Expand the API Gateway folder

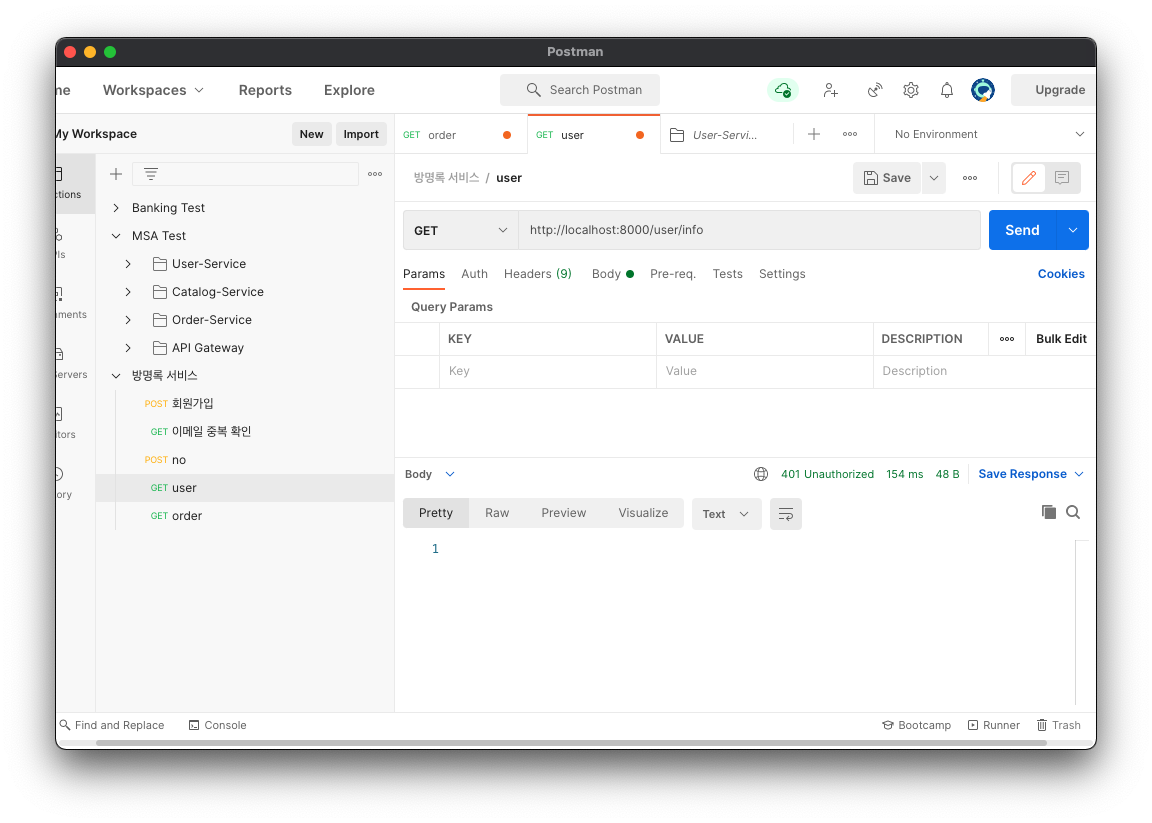[128, 348]
